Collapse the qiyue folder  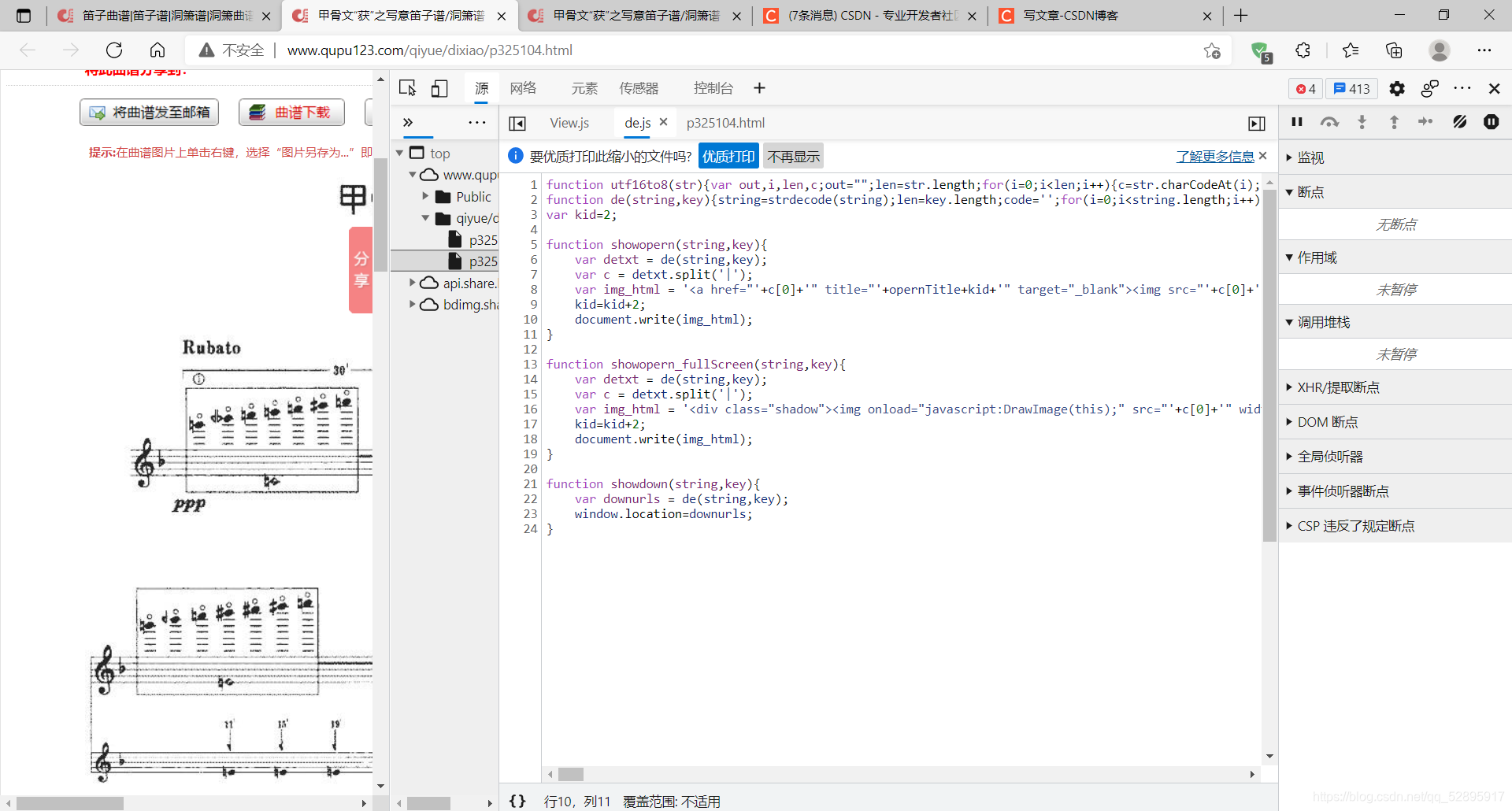coord(426,218)
